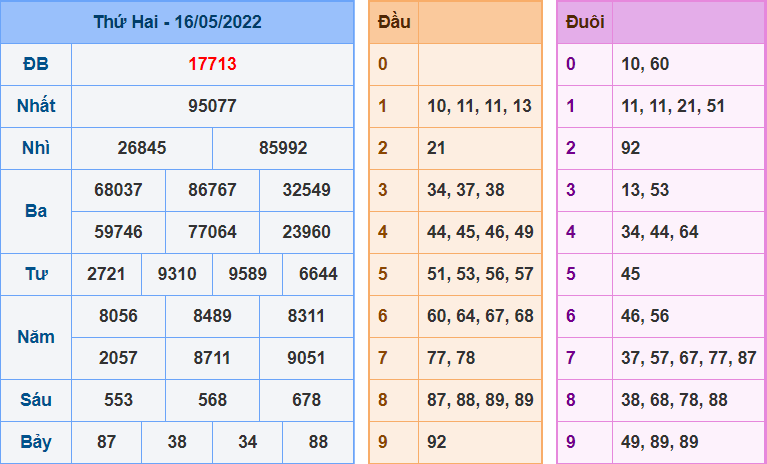This screenshot has height=464, width=767.
Task: Click Đuôi values "49, 89, 89"
Action: [x=660, y=442]
